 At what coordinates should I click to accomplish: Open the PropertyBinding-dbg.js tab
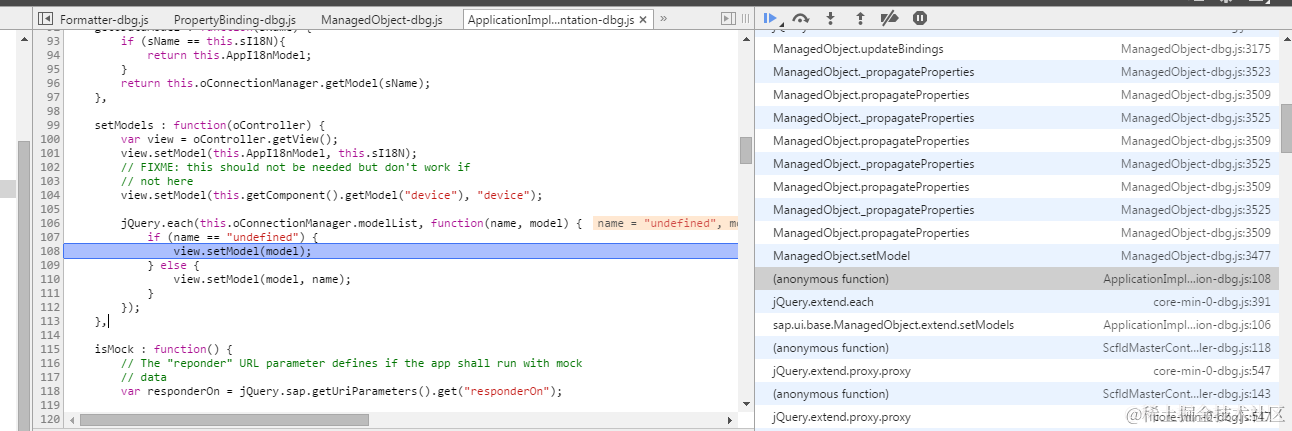pyautogui.click(x=234, y=19)
